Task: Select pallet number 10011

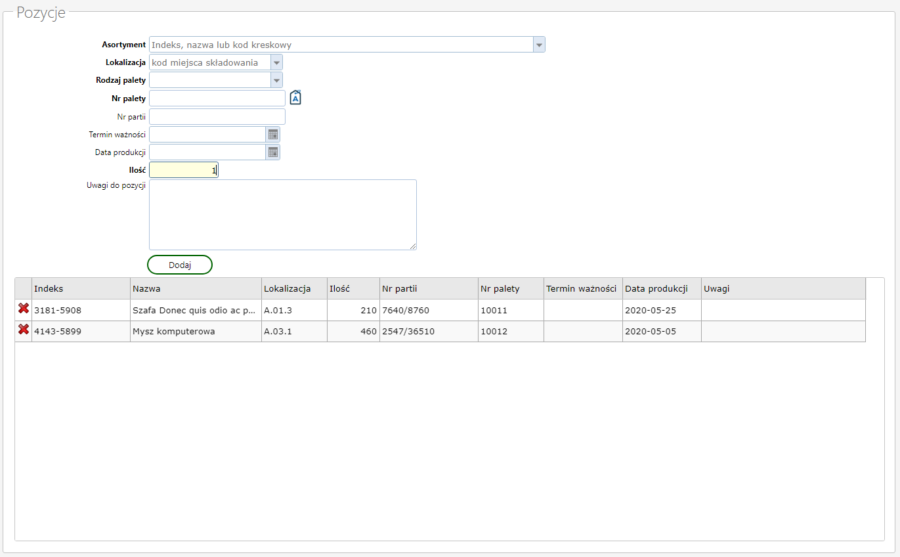Action: click(x=511, y=310)
